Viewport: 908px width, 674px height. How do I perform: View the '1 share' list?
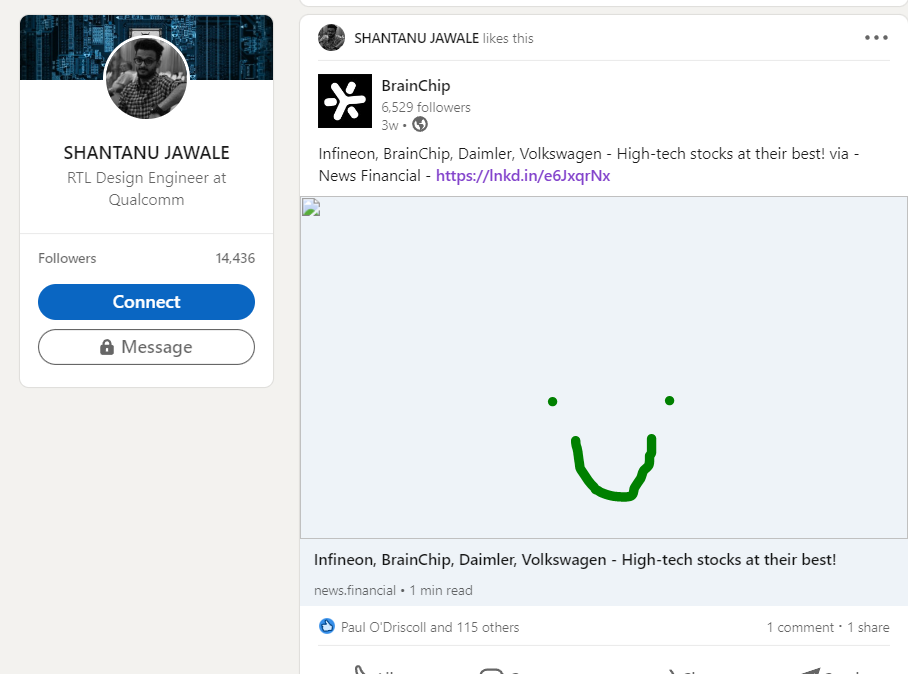pyautogui.click(x=868, y=627)
